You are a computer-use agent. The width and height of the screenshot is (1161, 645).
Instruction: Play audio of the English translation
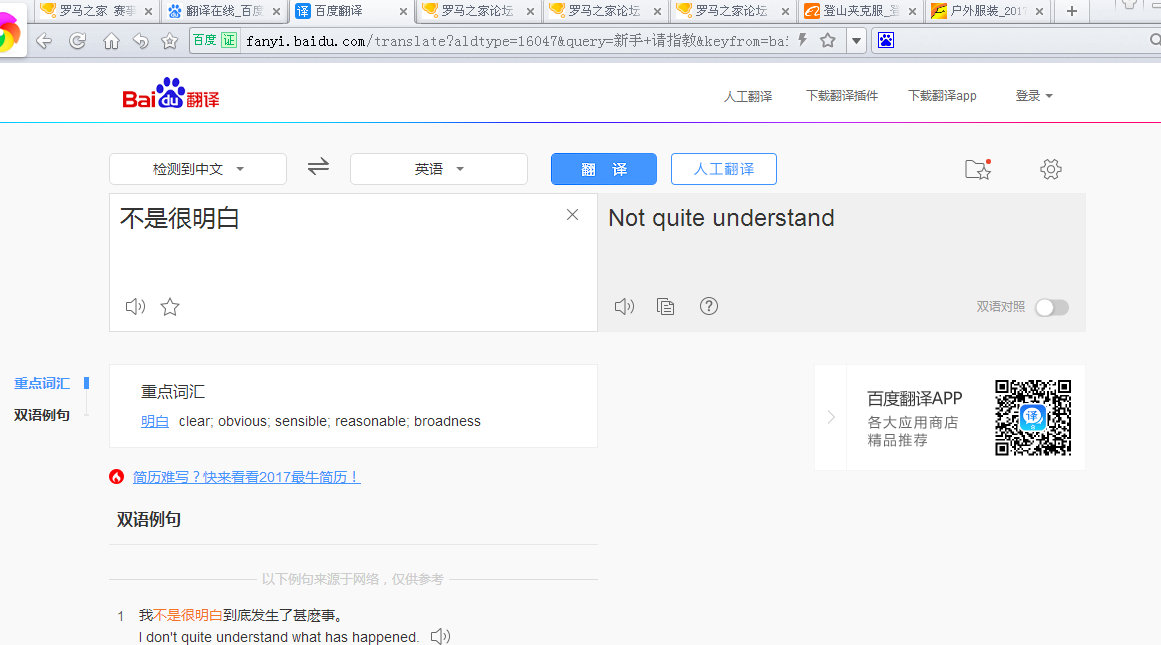624,306
